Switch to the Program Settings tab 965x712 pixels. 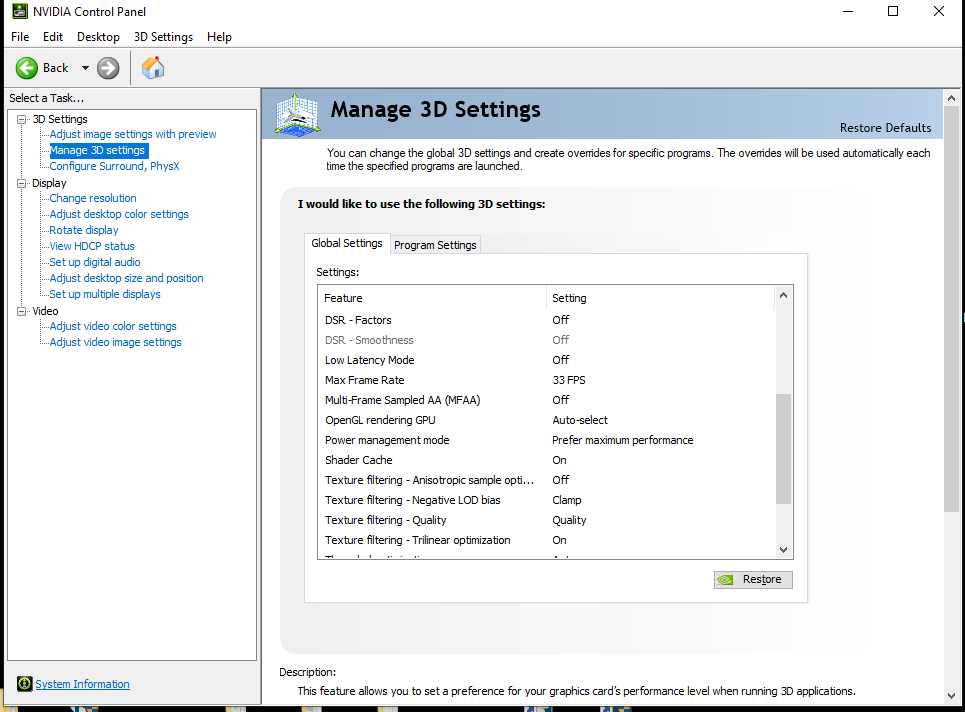coord(435,245)
